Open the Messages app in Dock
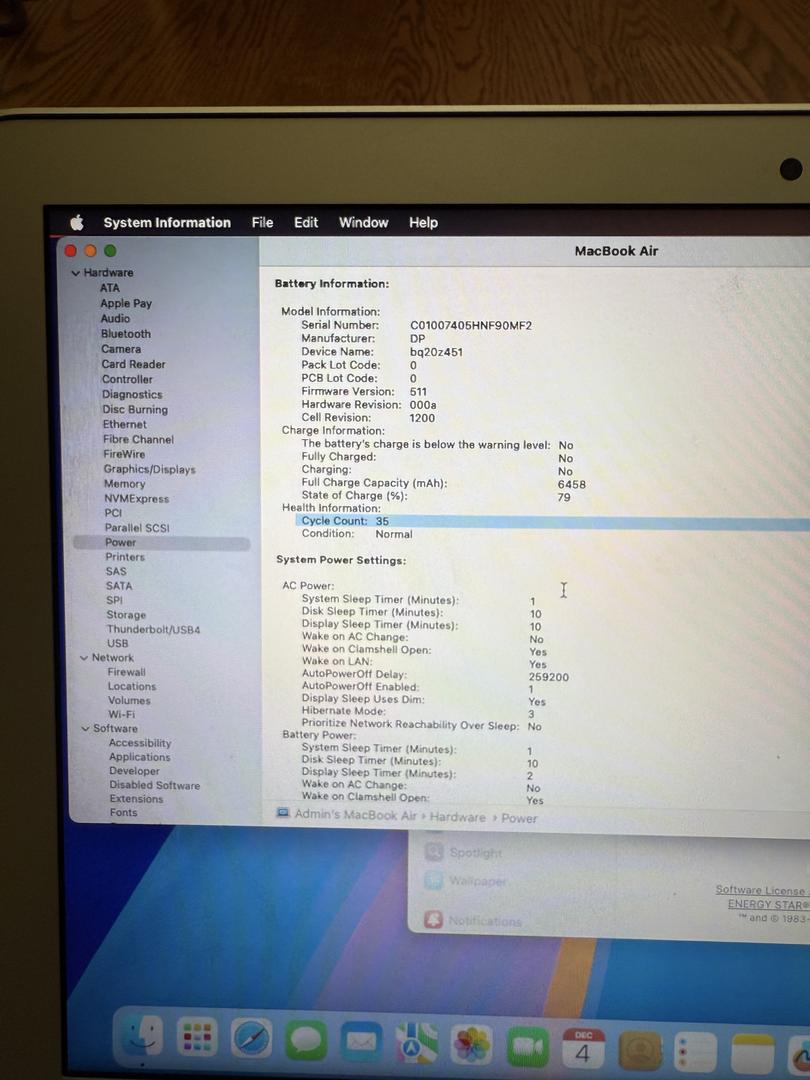810x1080 pixels. 307,1042
